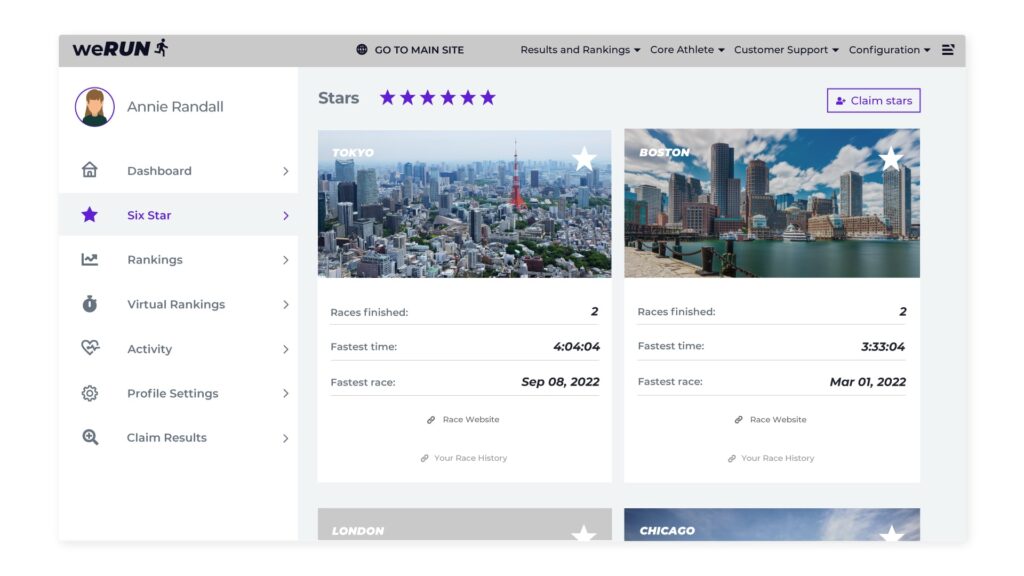Select Dashboard in the sidebar

point(178,170)
